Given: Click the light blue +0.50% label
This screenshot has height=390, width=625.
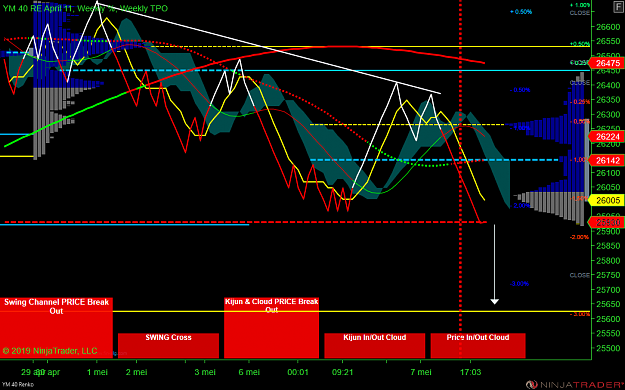Looking at the screenshot, I should (x=521, y=12).
